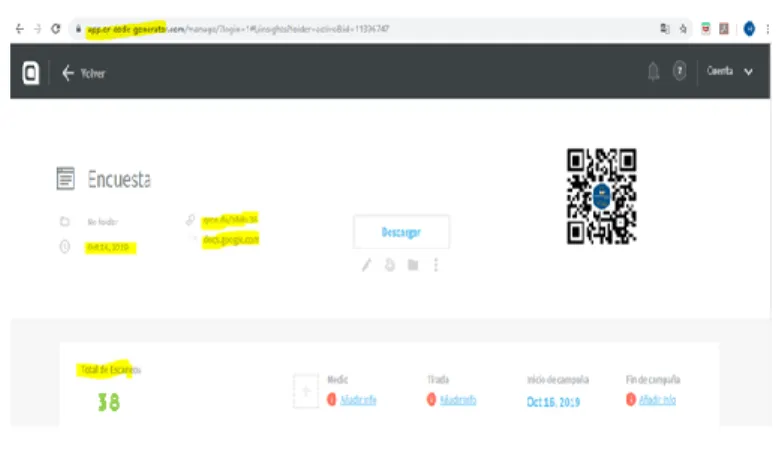Viewport: 779px width, 456px height.
Task: Click the link icon beside the short URL
Action: (190, 220)
